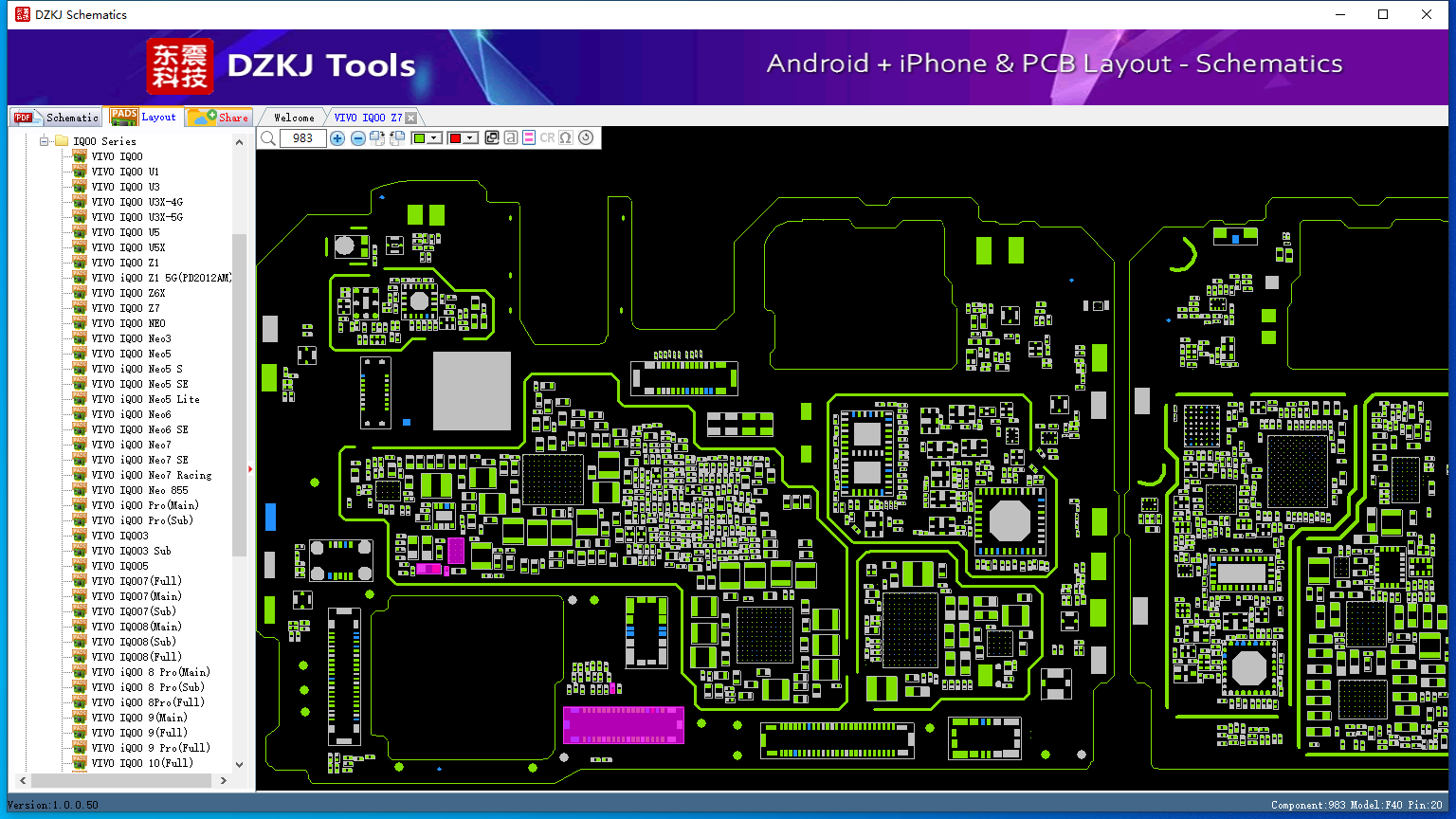The image size is (1456, 819).
Task: Select VIVO IQOO U3X-4G in the tree
Action: [x=137, y=202]
